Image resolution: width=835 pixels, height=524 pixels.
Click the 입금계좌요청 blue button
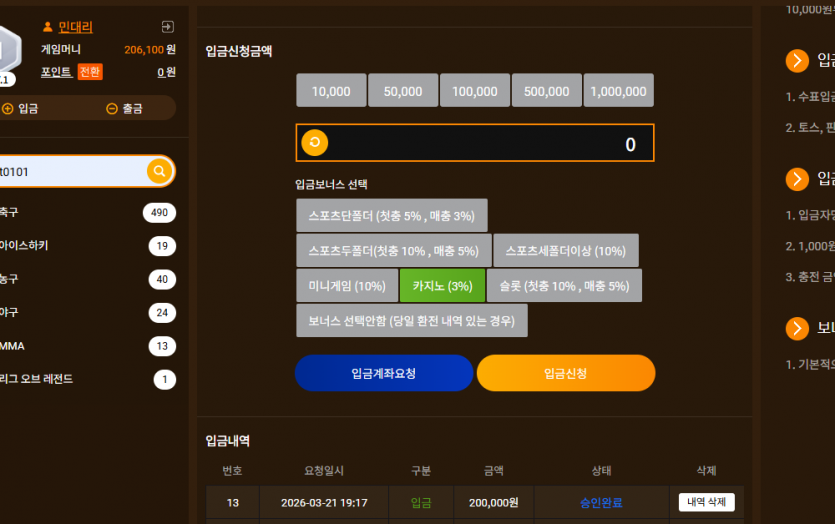pyautogui.click(x=384, y=373)
